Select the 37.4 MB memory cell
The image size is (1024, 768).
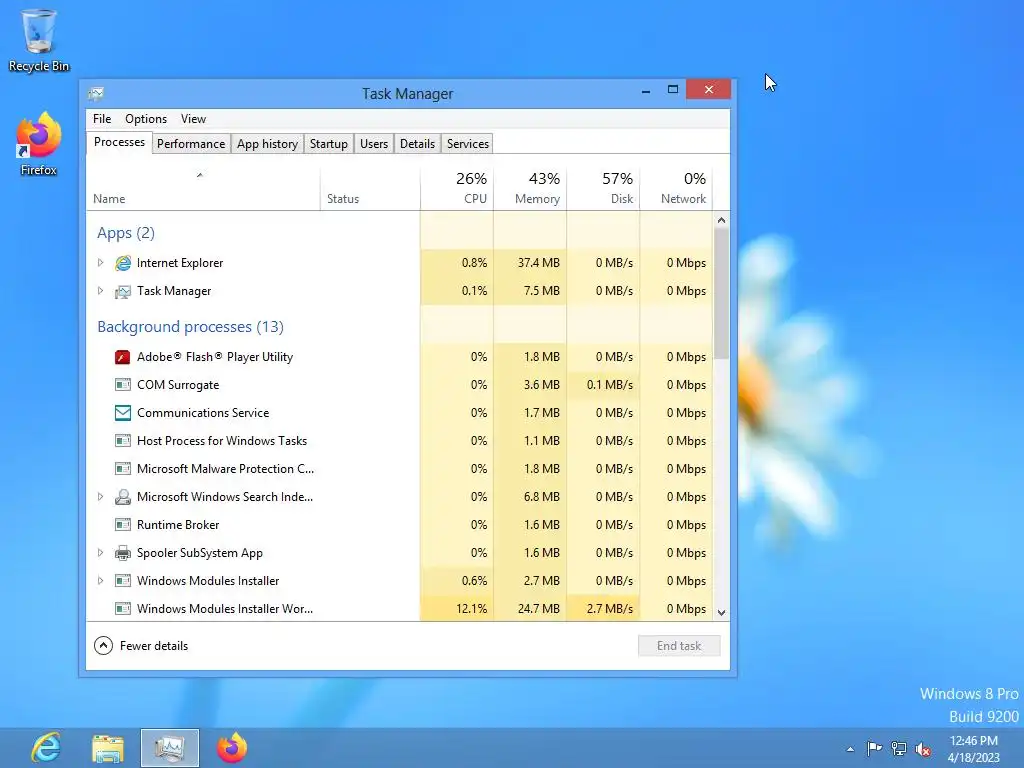pyautogui.click(x=530, y=263)
